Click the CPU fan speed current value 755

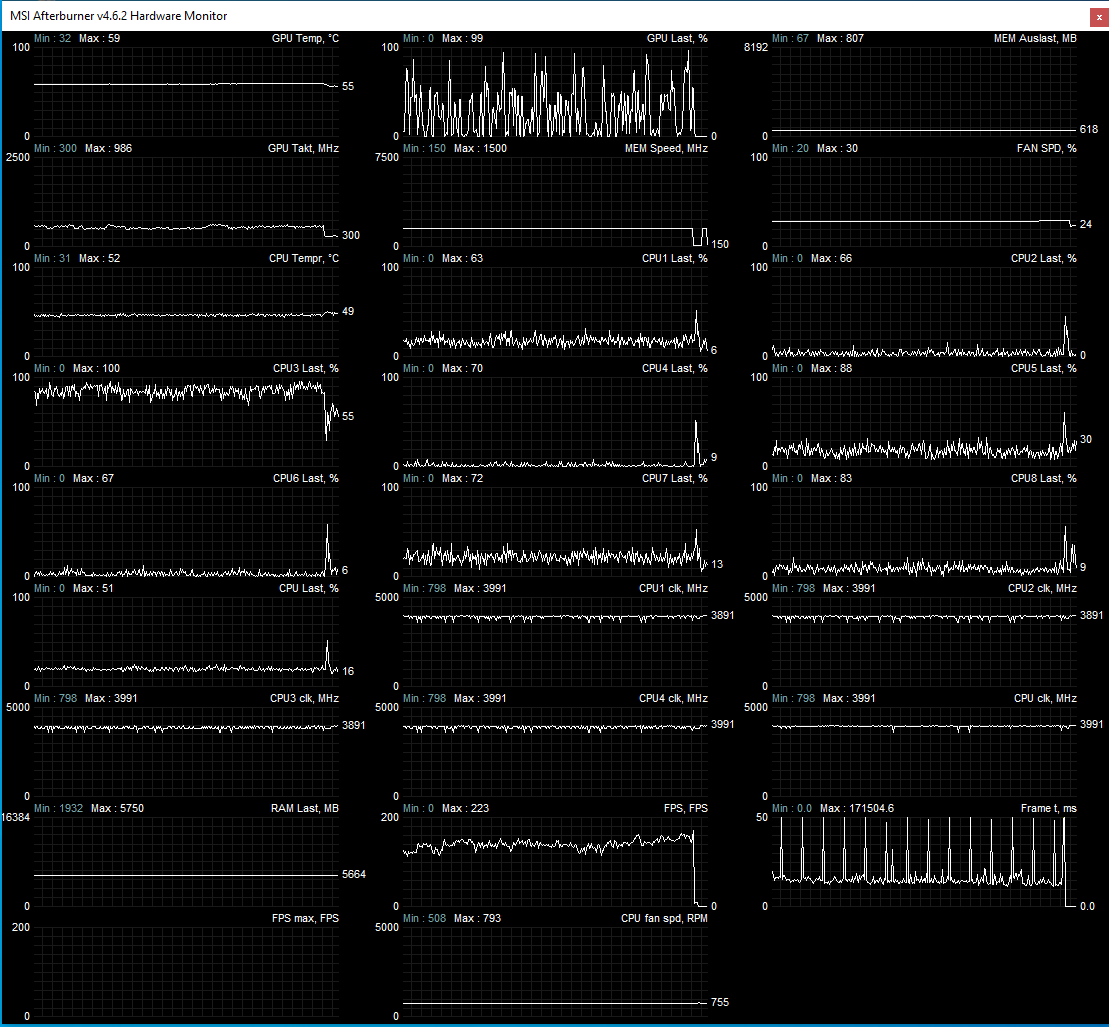pyautogui.click(x=719, y=1002)
